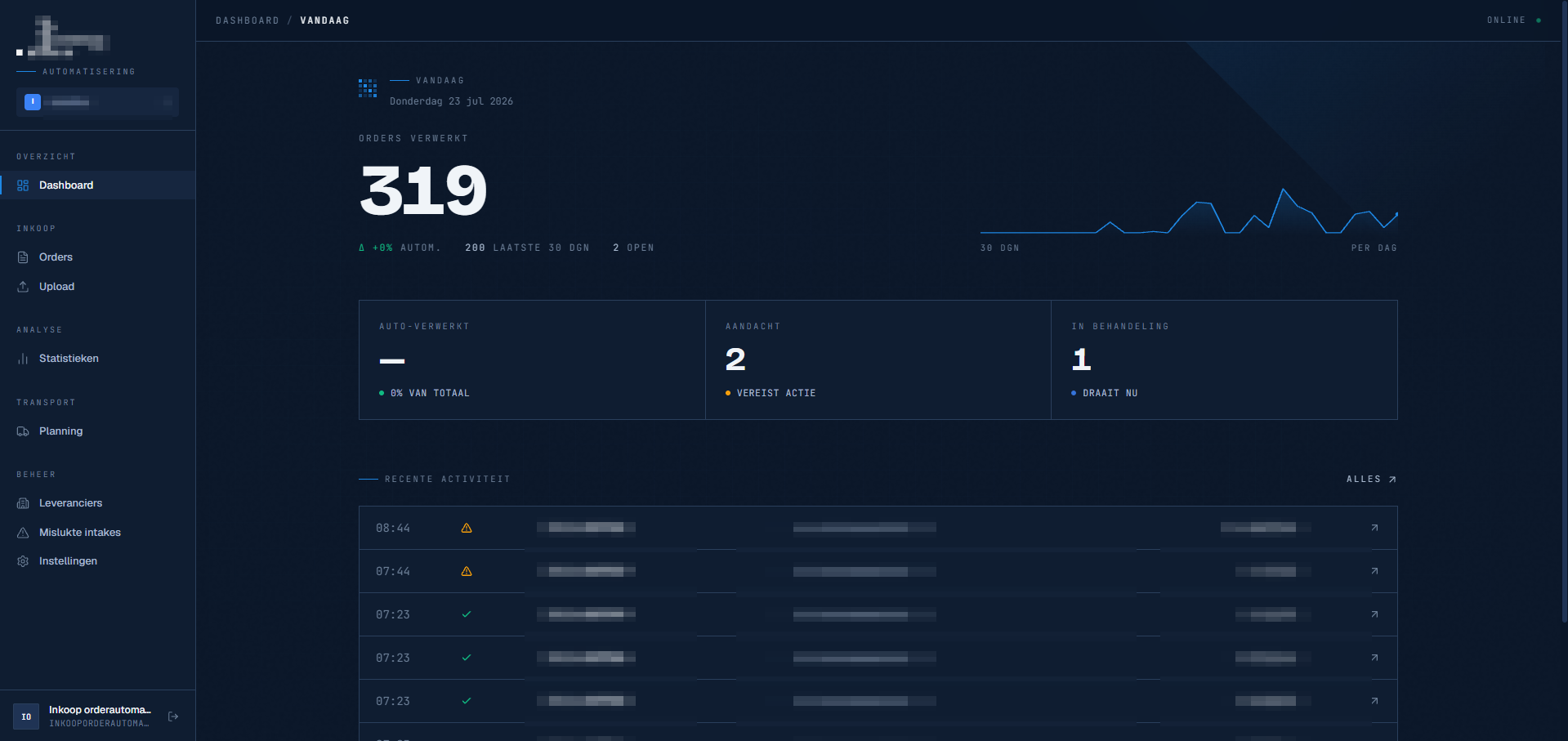Open the AUTO-VERWERKT stat card

(532, 360)
